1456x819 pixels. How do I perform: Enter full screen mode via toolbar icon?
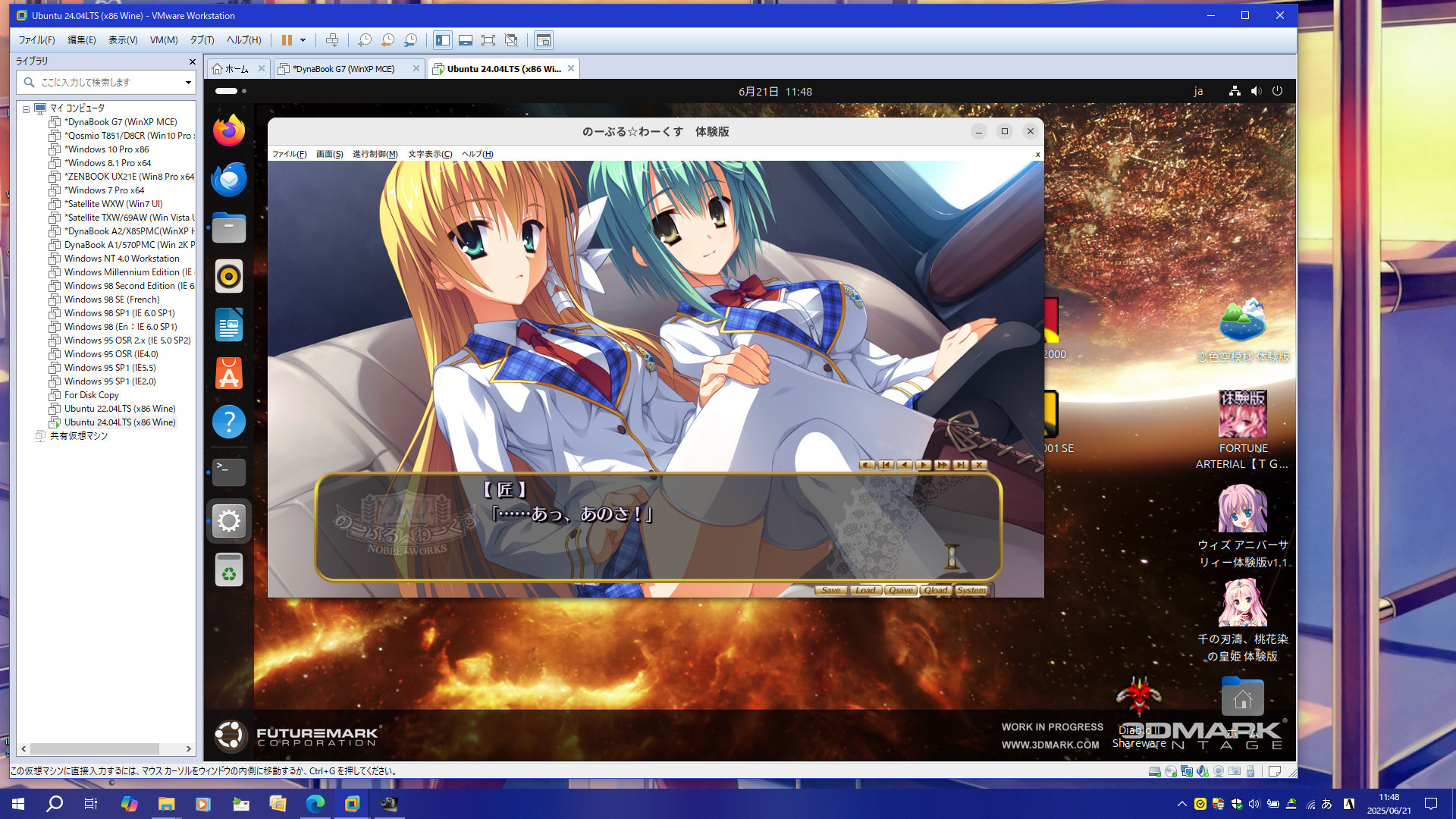tap(488, 40)
